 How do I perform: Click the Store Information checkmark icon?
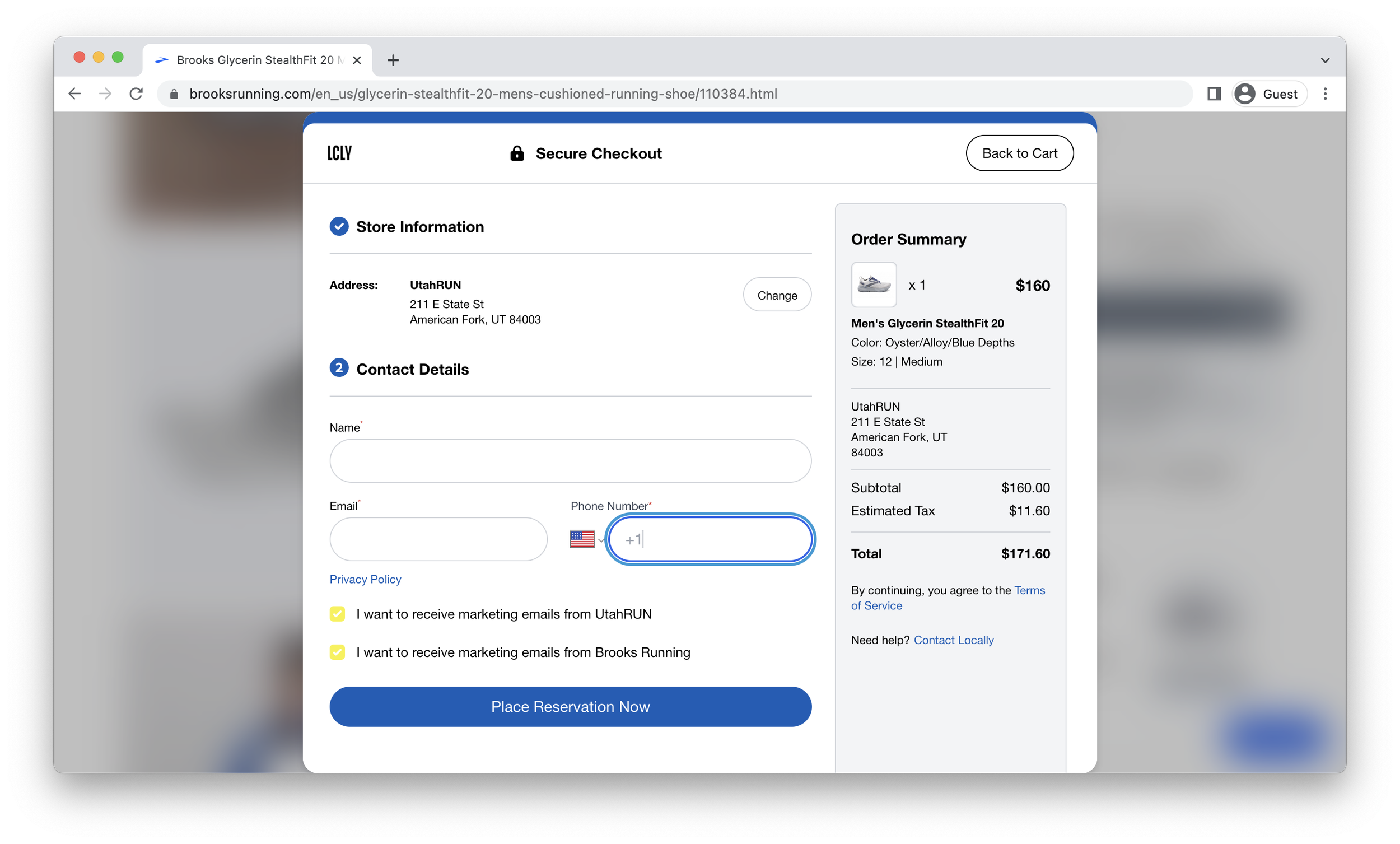point(339,226)
